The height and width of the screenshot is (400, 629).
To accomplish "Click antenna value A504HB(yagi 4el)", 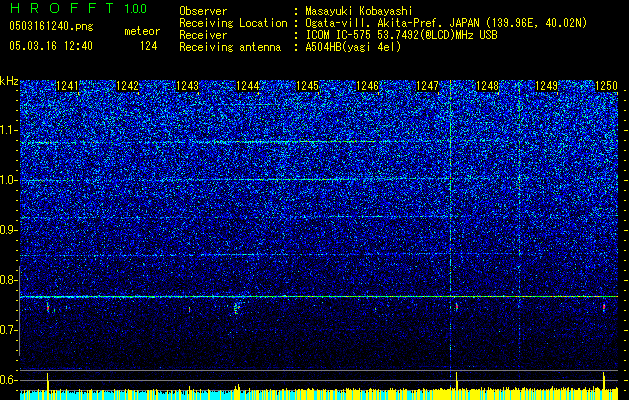I will [353, 47].
